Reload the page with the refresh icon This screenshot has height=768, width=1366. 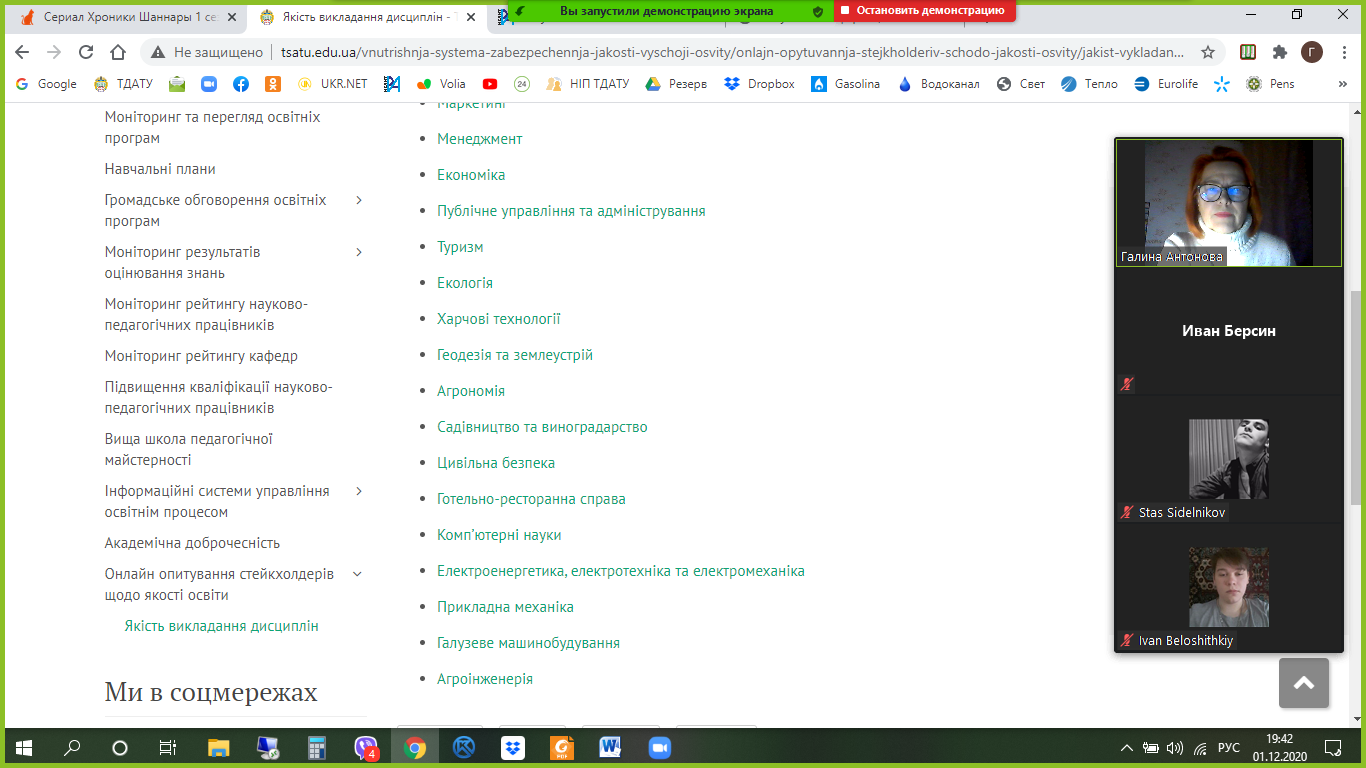click(86, 53)
